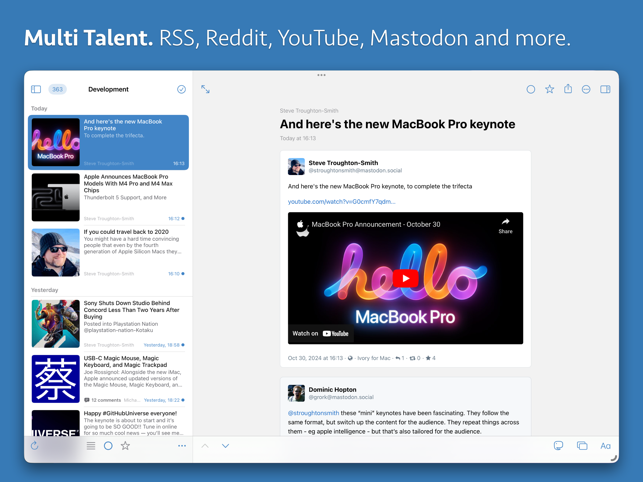
Task: Go to previous article up chevron
Action: pos(205,446)
